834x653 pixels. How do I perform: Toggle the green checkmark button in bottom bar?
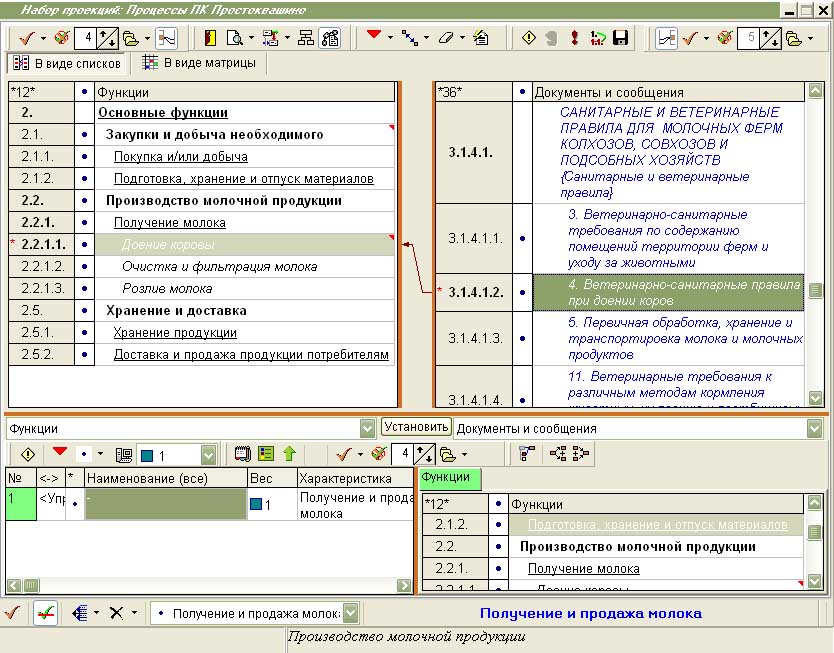tap(45, 613)
